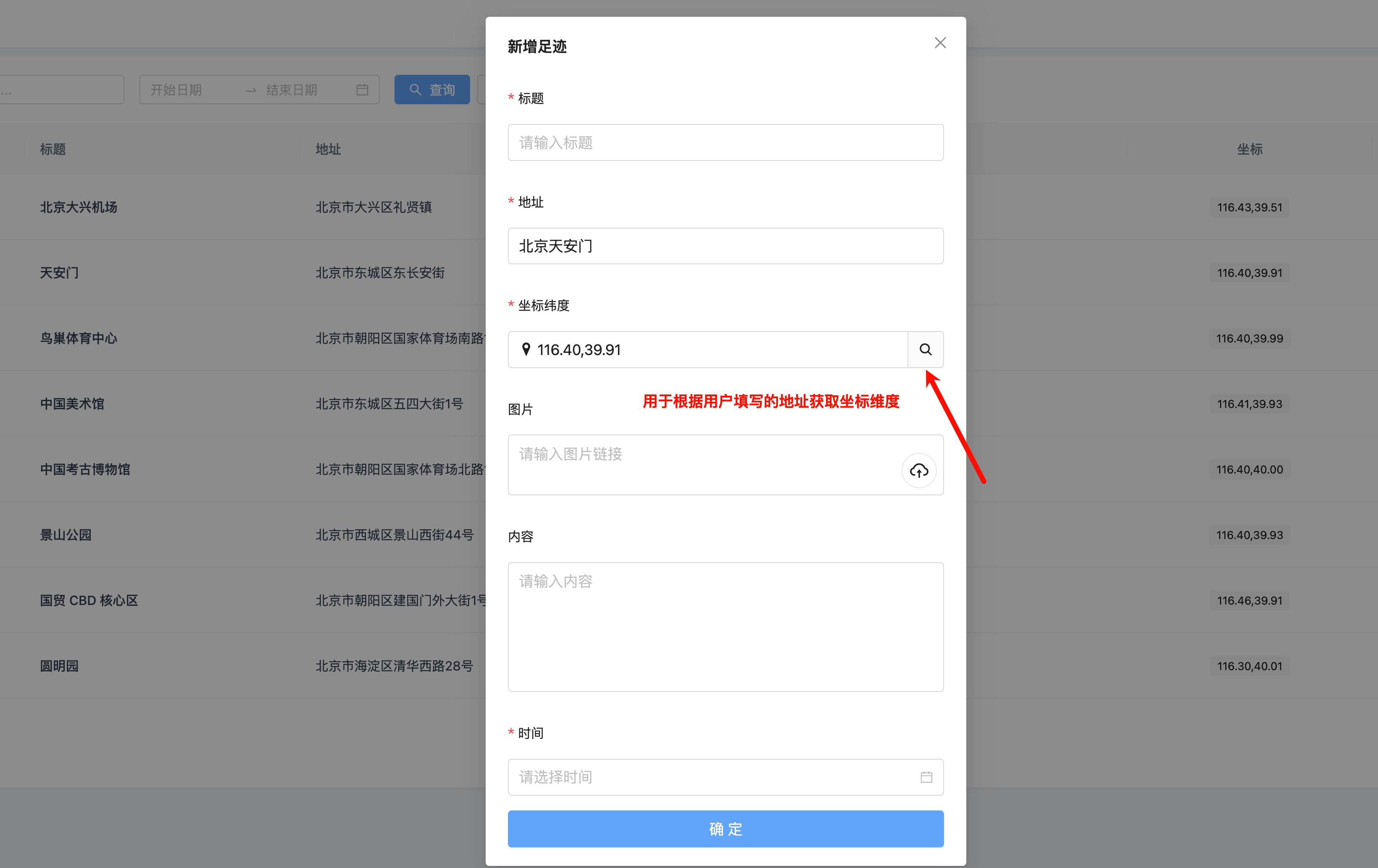Click the coordinate search magnifier icon
This screenshot has width=1378, height=868.
[x=926, y=350]
